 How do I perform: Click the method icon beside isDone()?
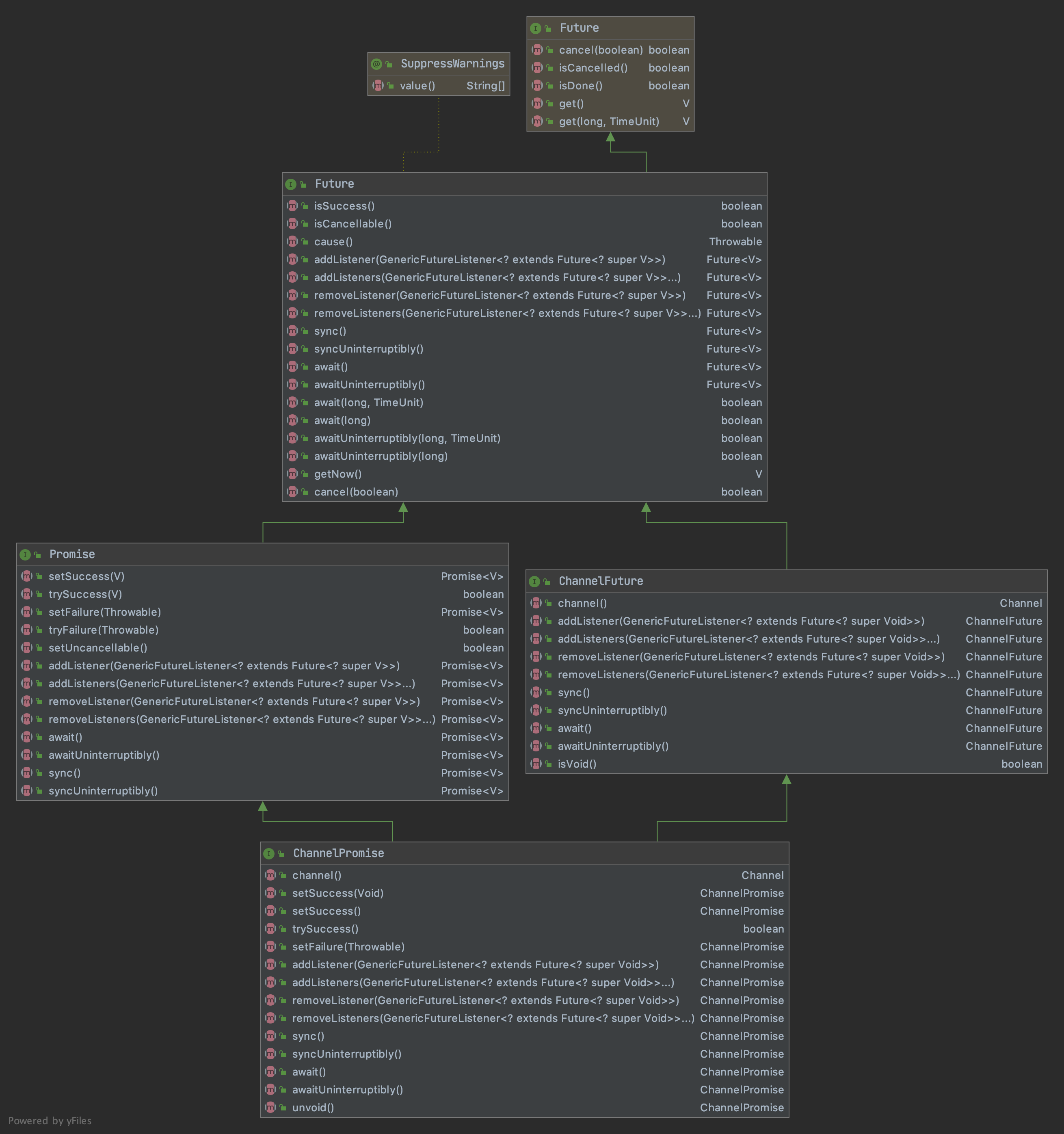point(537,86)
